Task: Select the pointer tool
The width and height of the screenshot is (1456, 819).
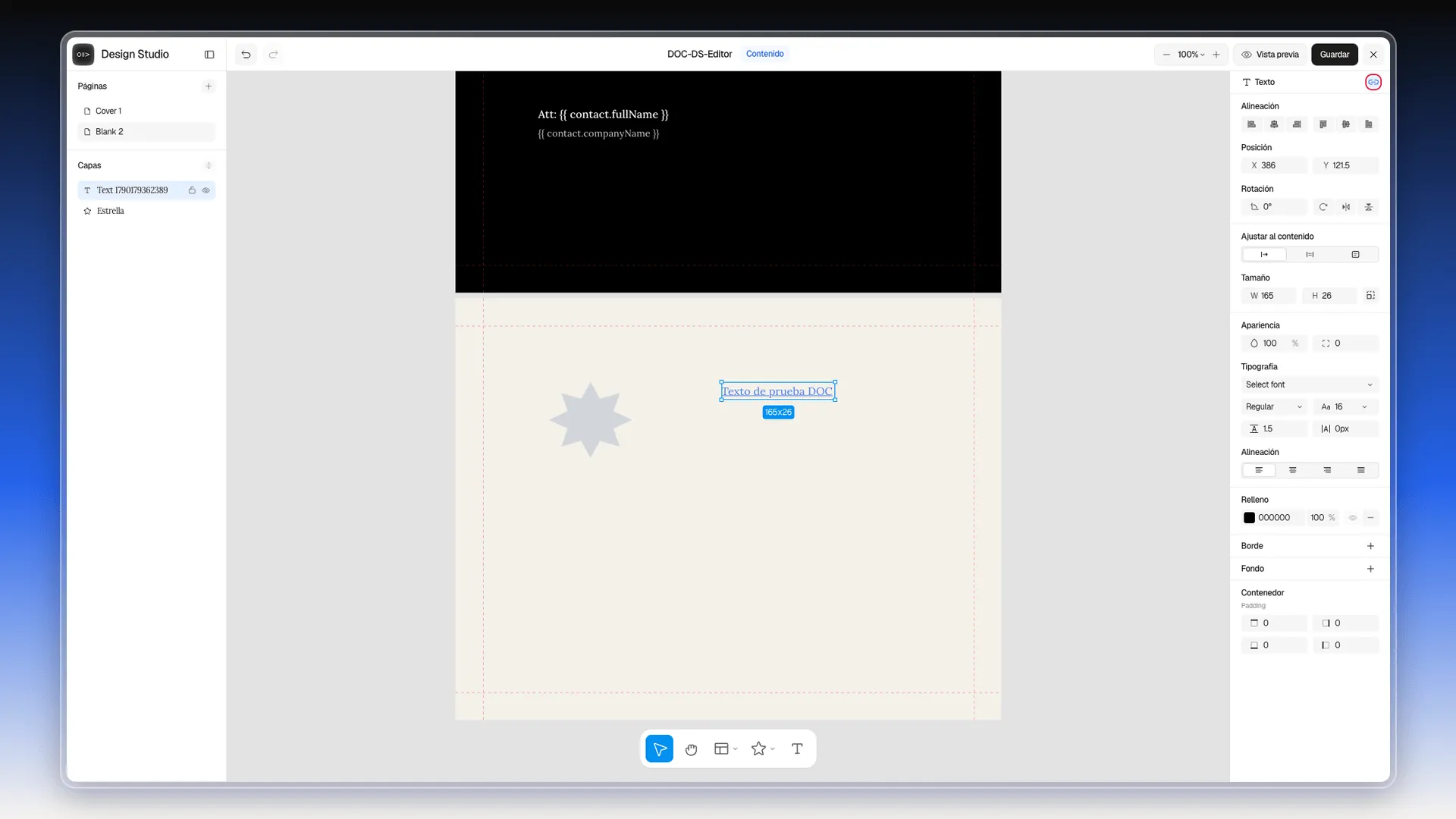Action: (x=660, y=749)
